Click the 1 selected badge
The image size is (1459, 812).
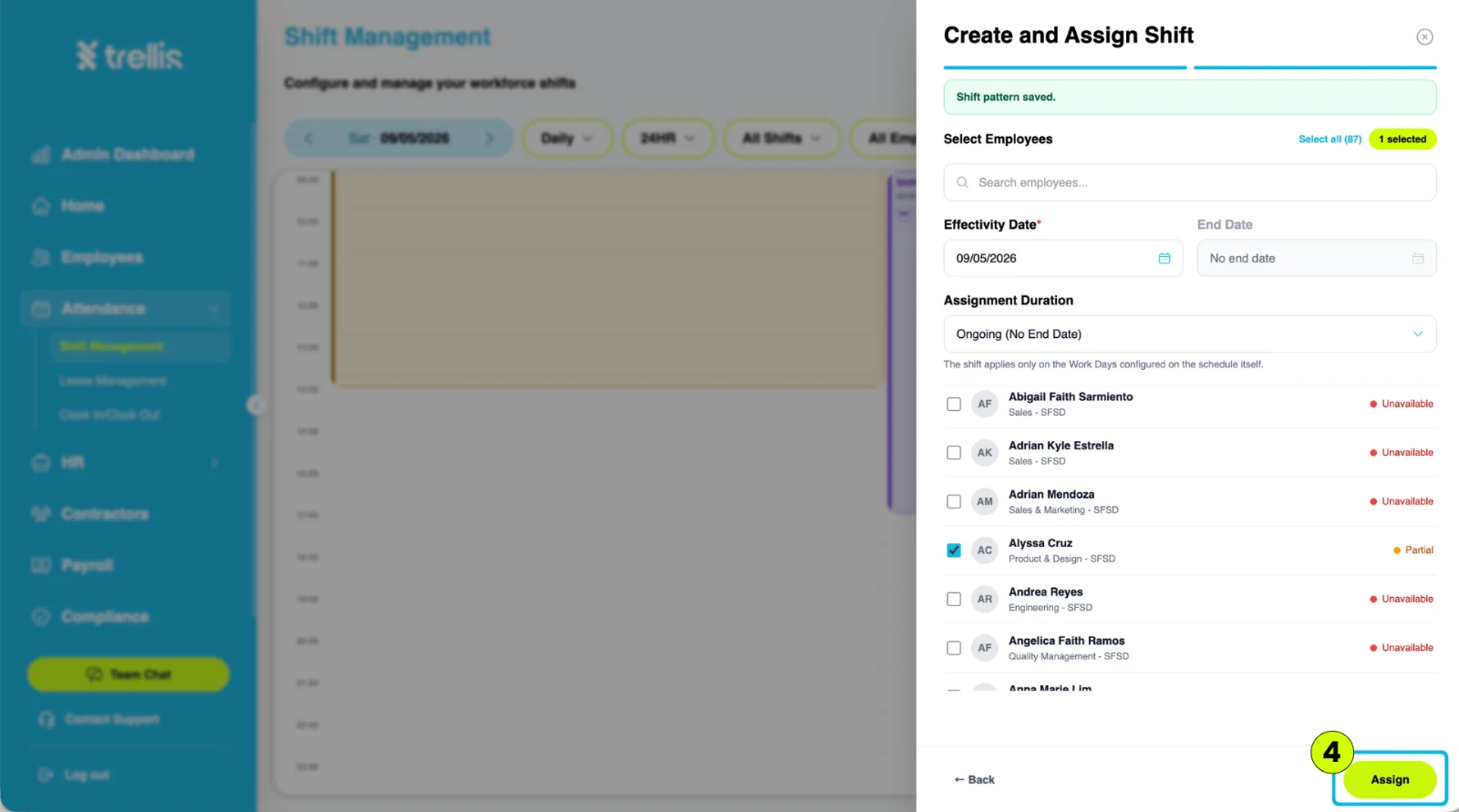[1402, 139]
